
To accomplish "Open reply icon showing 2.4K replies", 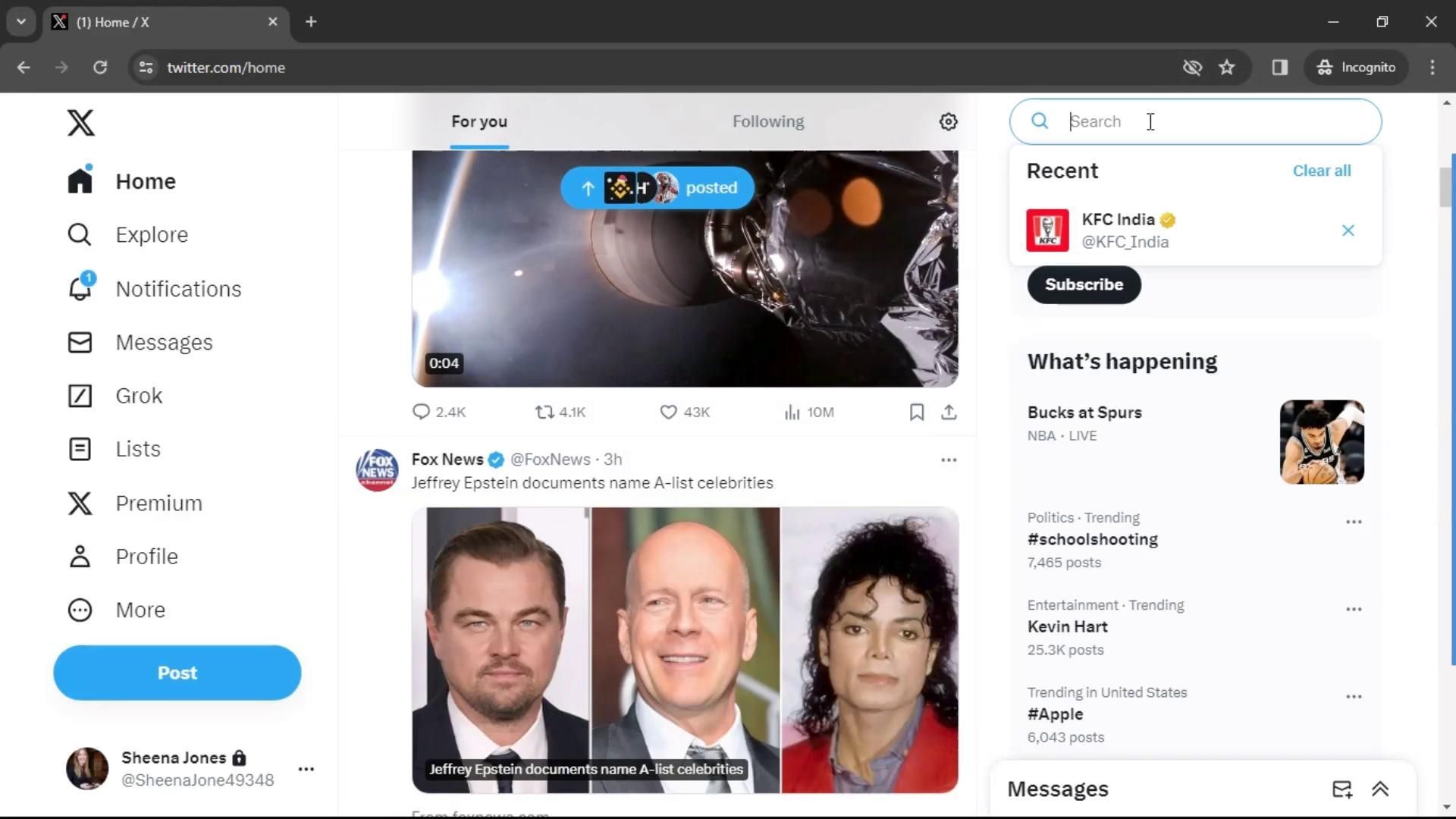I will pos(421,412).
